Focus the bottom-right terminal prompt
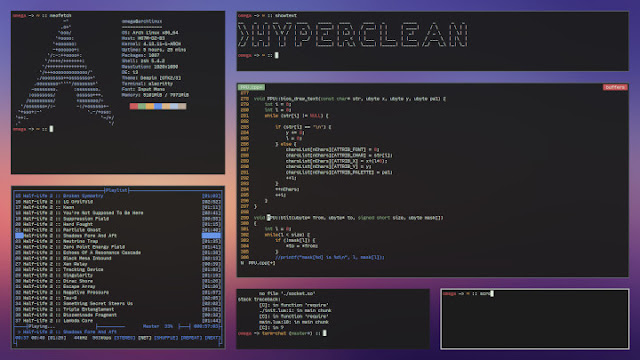Screen dimensions: 640x360 [468, 293]
